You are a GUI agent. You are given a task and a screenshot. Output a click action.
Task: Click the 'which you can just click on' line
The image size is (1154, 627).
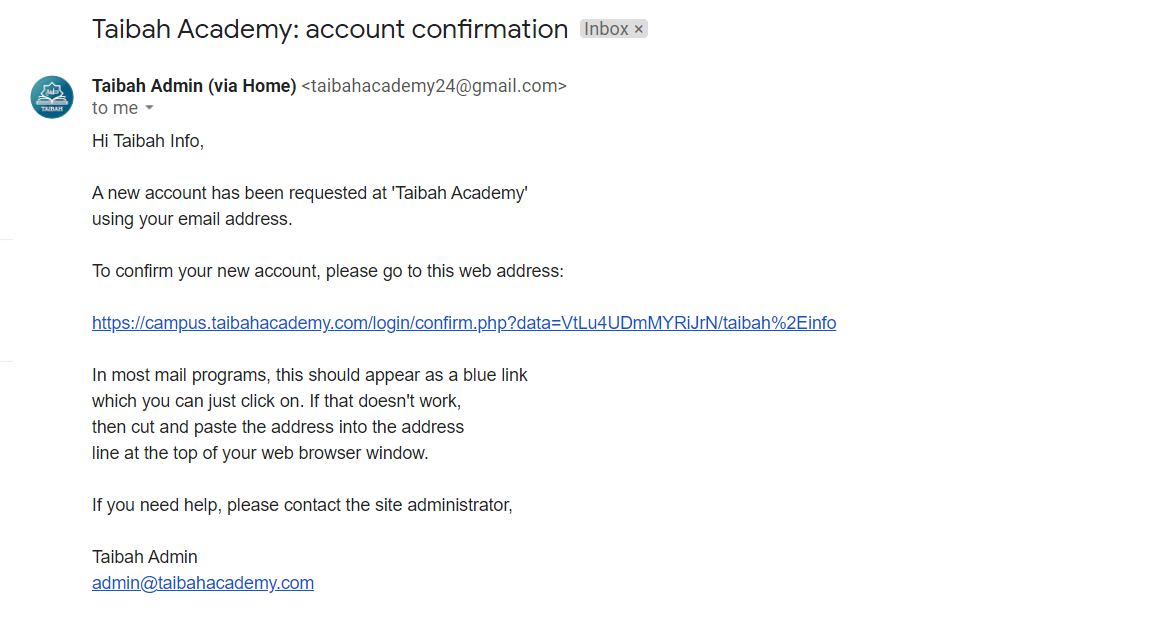tap(277, 401)
